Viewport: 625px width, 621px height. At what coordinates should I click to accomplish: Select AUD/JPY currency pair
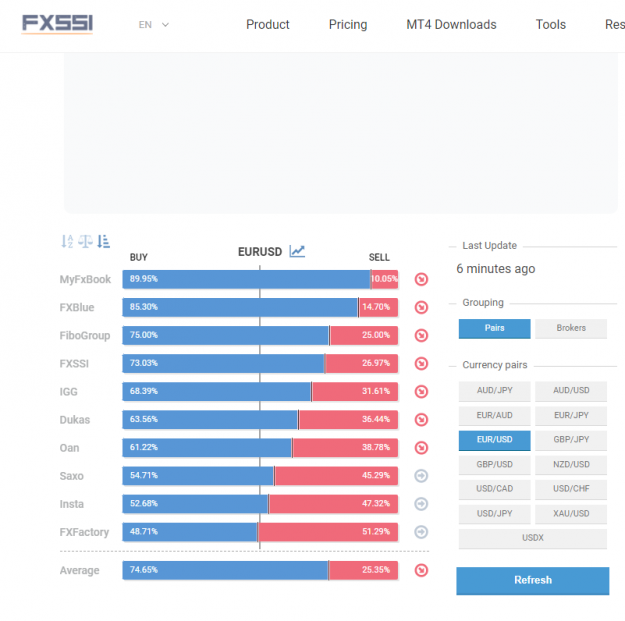pos(494,391)
